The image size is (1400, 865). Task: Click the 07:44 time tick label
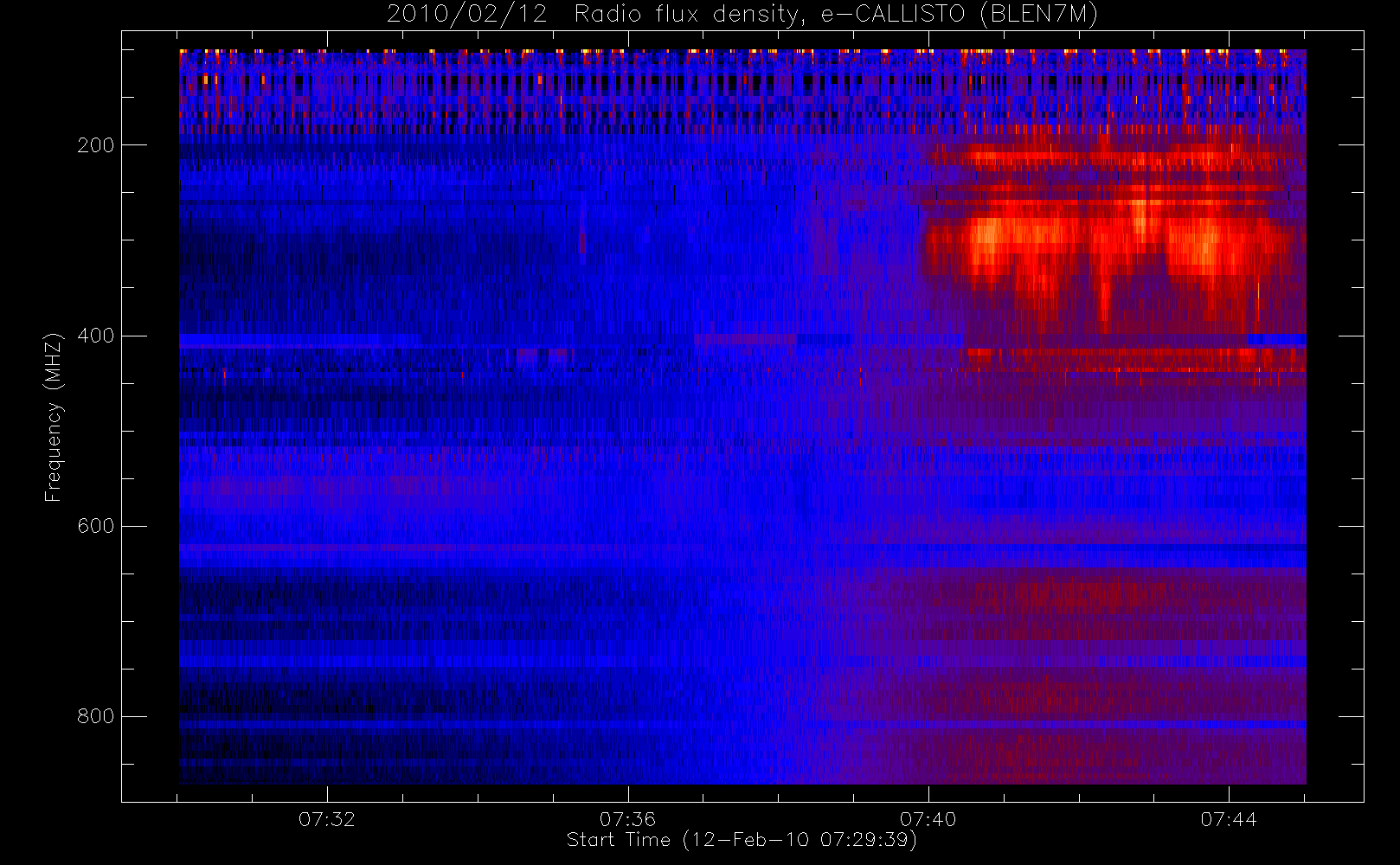click(x=1228, y=819)
